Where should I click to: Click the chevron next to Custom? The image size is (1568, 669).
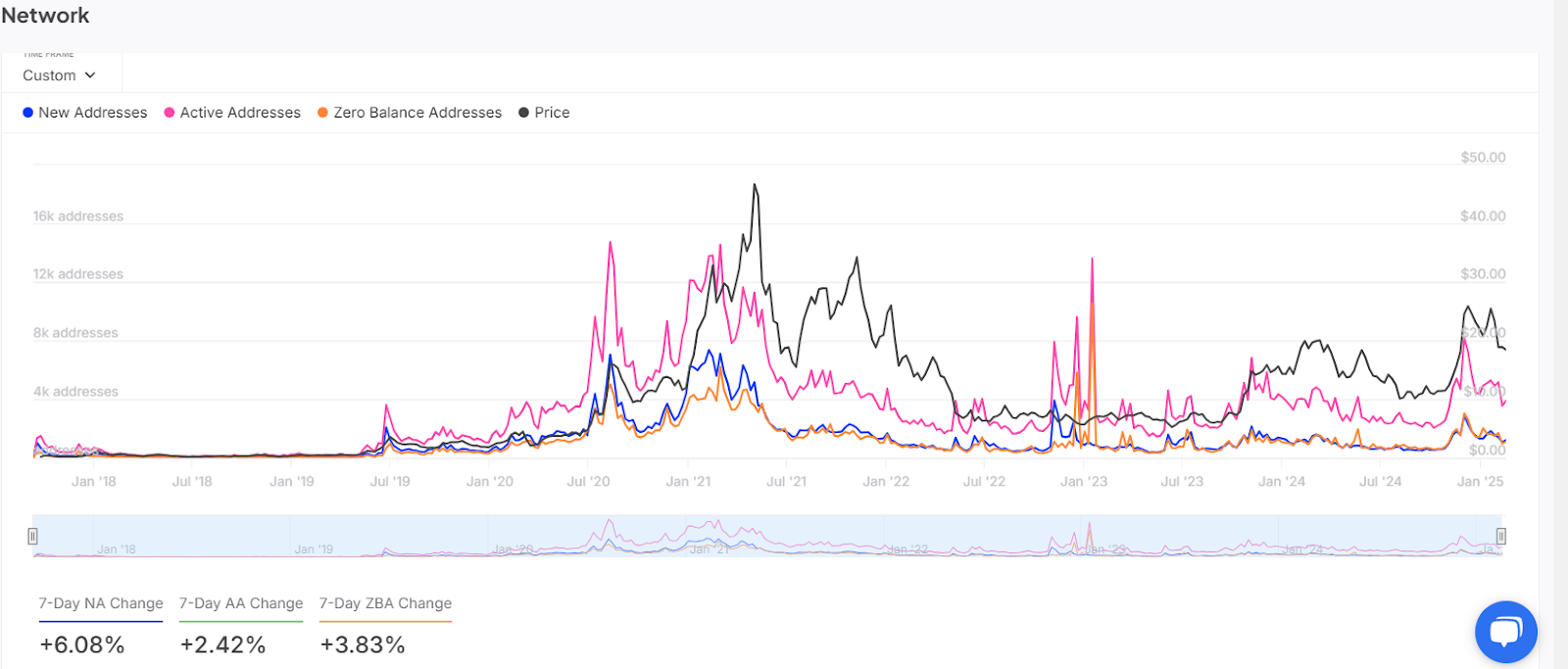click(90, 75)
